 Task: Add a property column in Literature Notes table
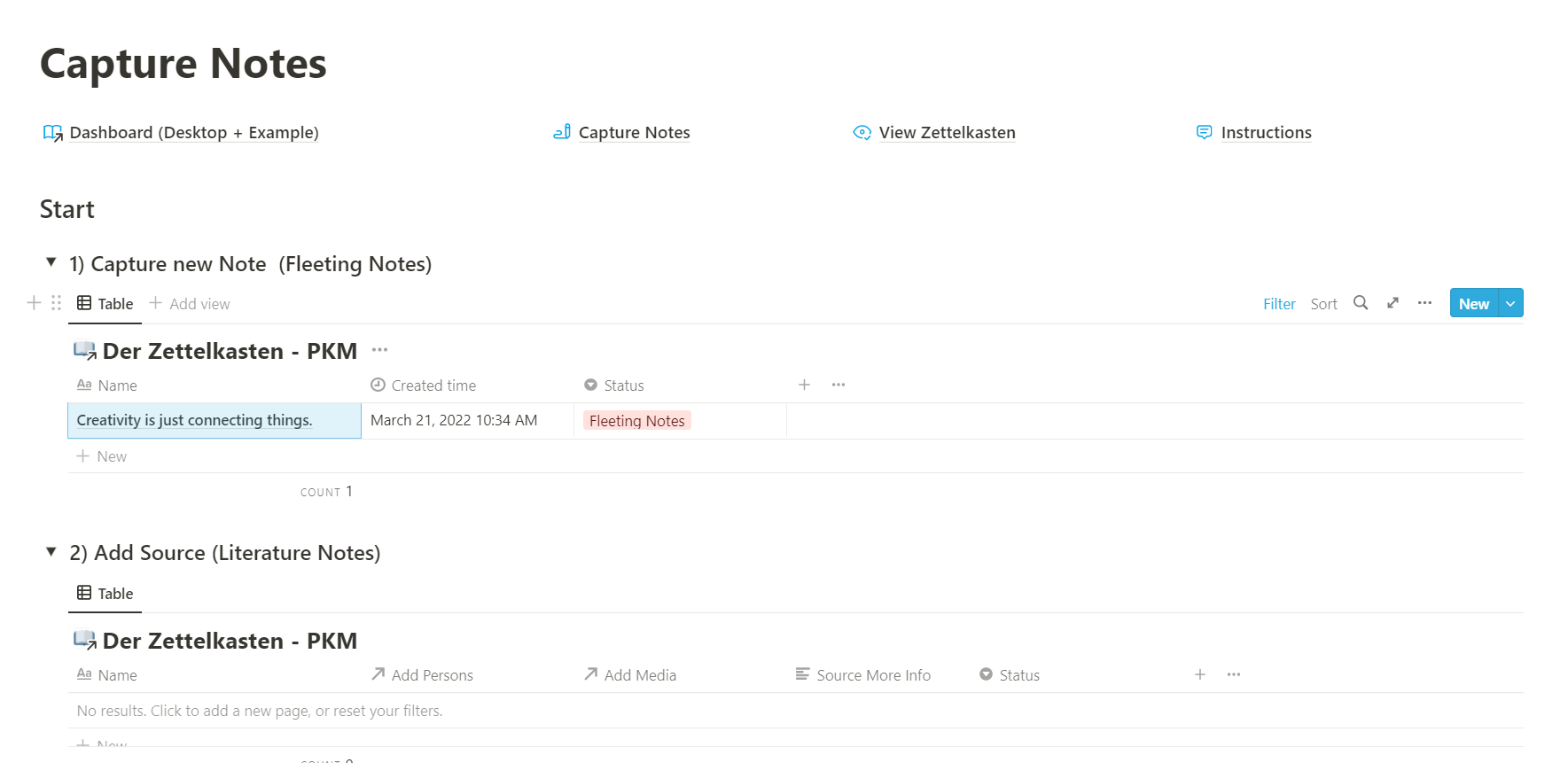(1199, 674)
